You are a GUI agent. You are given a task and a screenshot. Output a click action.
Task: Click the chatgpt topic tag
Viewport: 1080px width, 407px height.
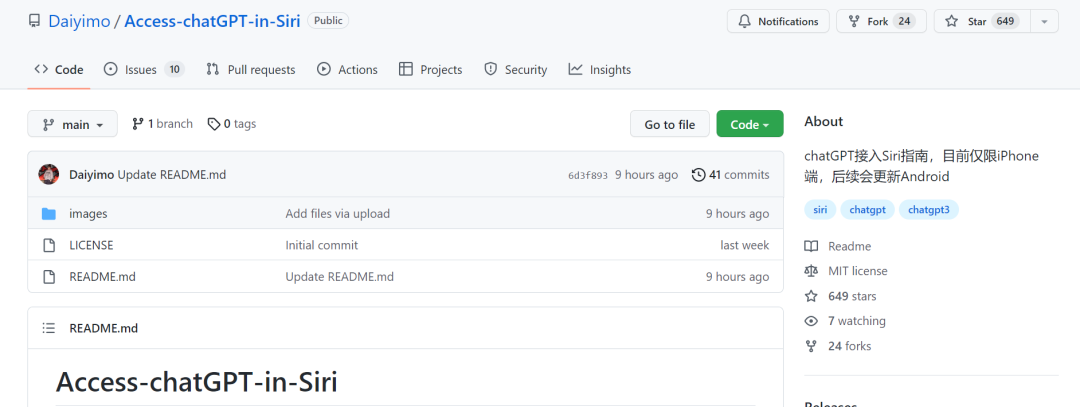coord(867,210)
